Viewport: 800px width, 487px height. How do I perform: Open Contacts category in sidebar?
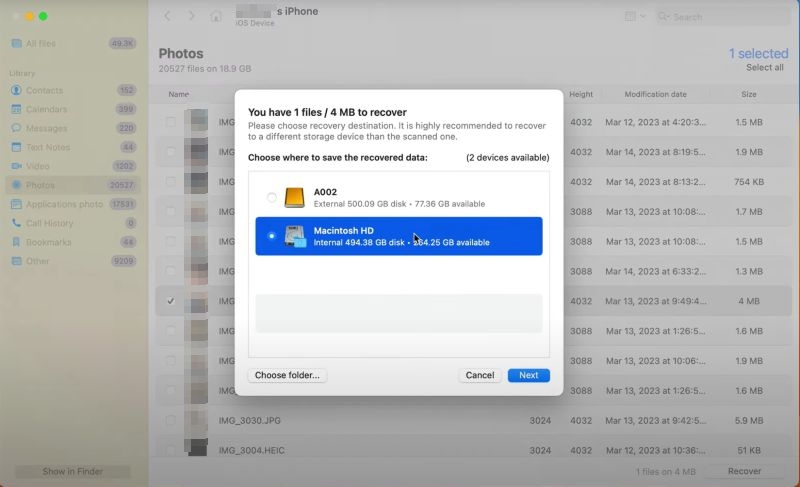click(x=73, y=90)
